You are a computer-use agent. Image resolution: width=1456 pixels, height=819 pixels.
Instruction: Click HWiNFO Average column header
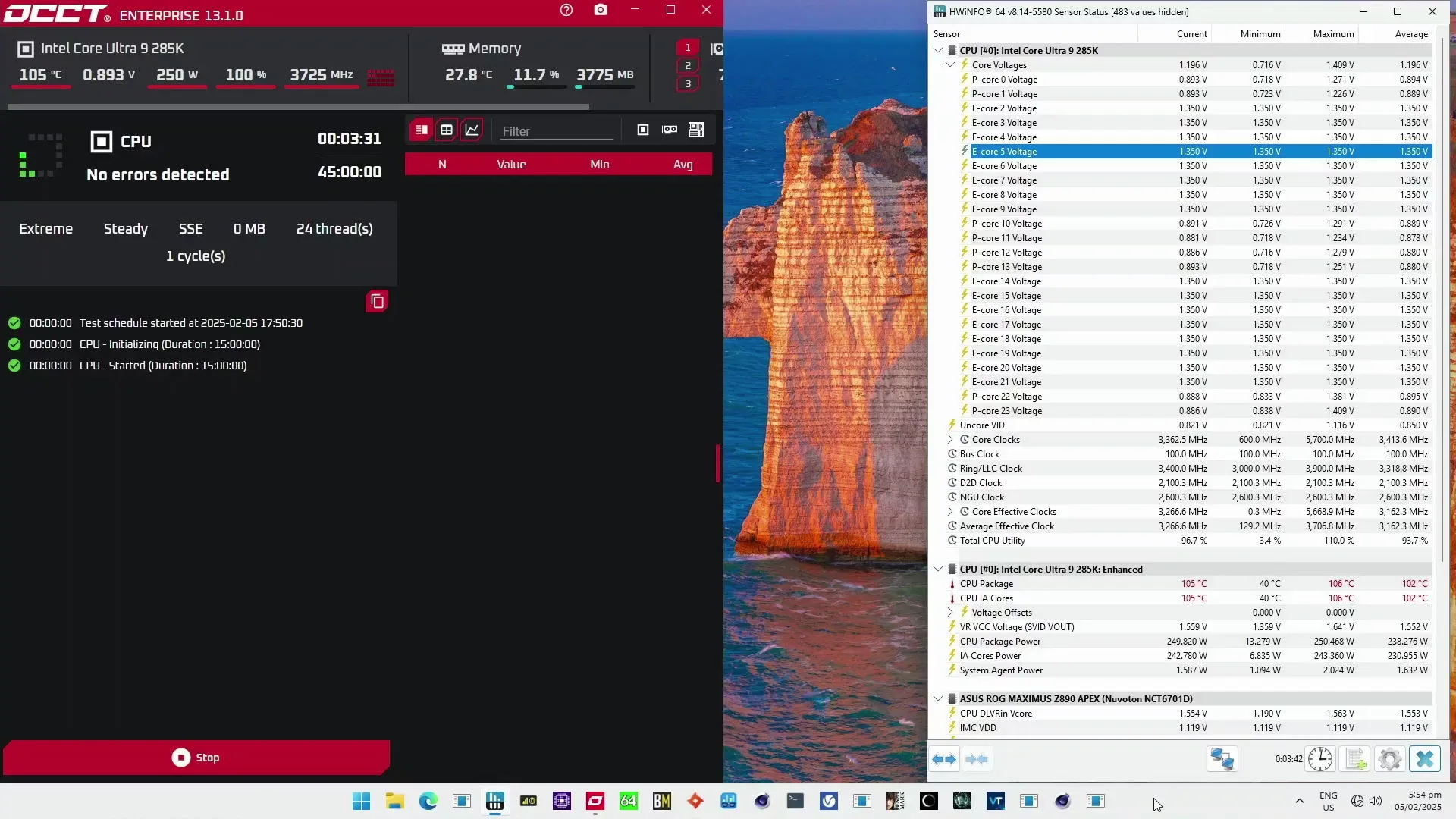tap(1395, 34)
